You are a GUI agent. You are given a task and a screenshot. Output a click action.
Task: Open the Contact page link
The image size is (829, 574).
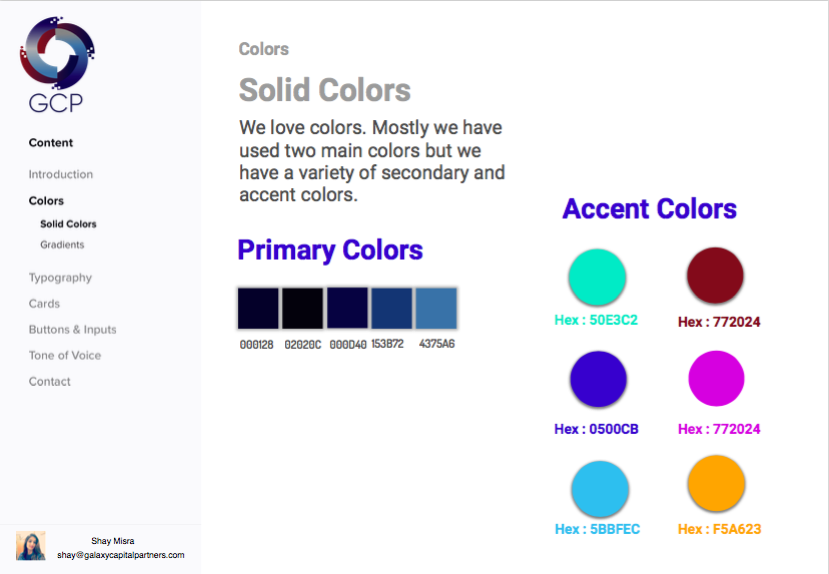(50, 382)
